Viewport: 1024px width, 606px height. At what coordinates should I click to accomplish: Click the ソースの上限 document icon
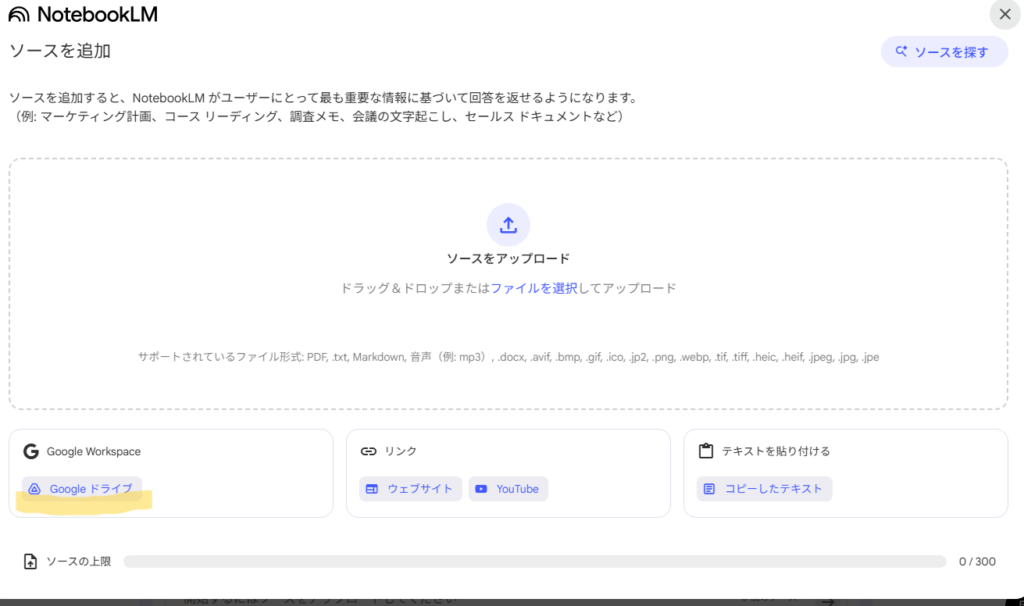pos(30,562)
